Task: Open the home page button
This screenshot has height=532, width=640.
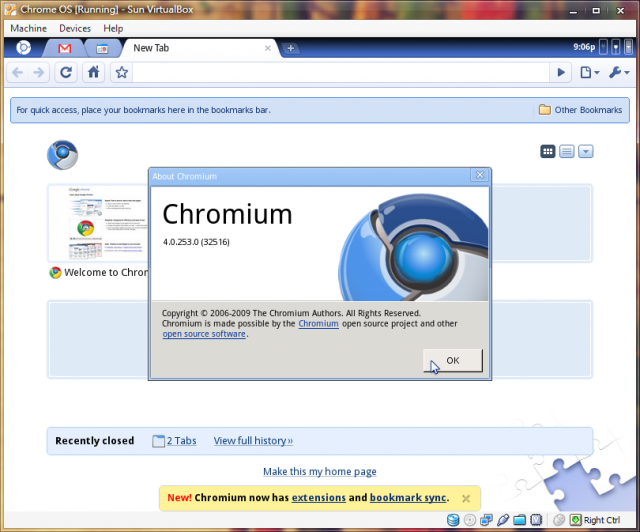Action: (93, 73)
